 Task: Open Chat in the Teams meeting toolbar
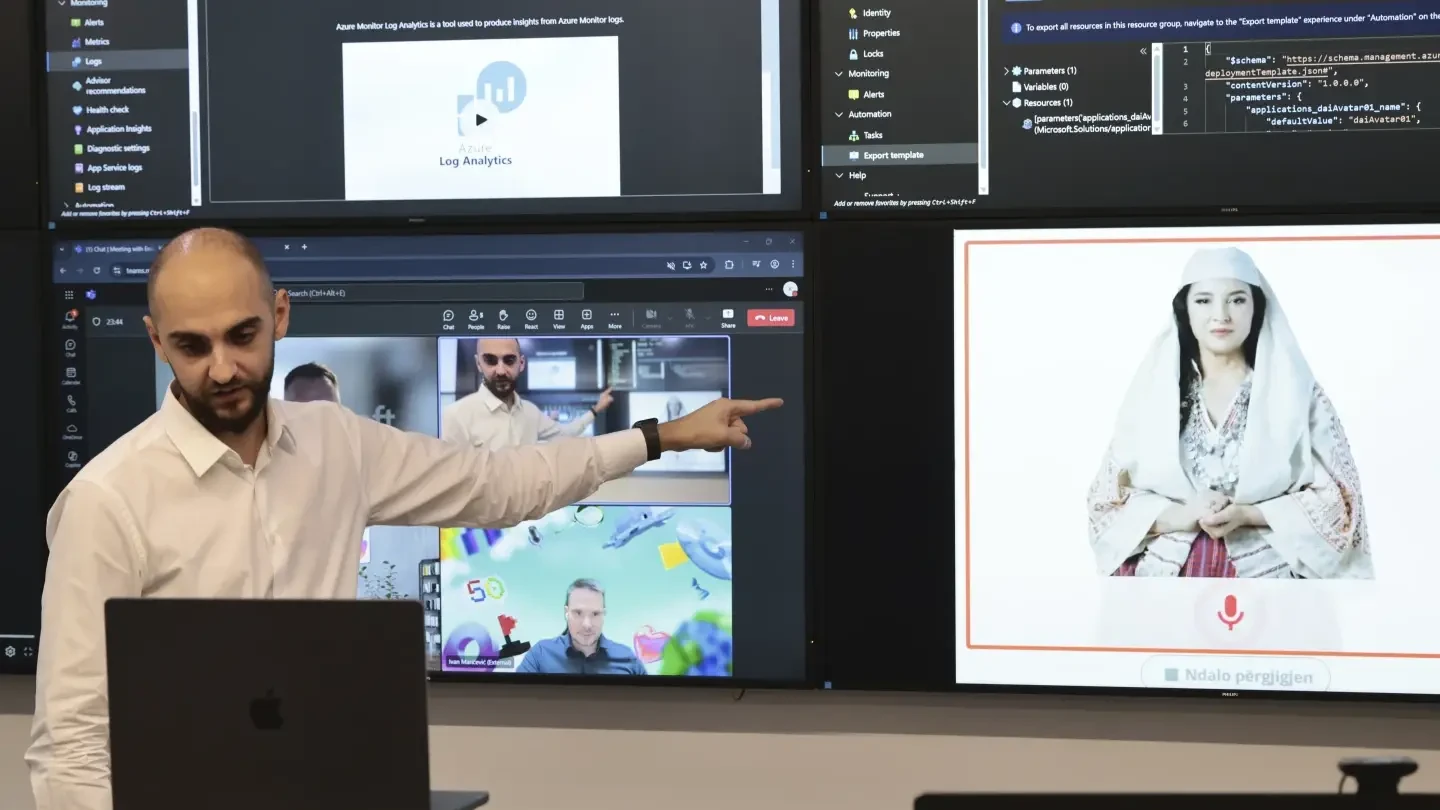click(448, 318)
